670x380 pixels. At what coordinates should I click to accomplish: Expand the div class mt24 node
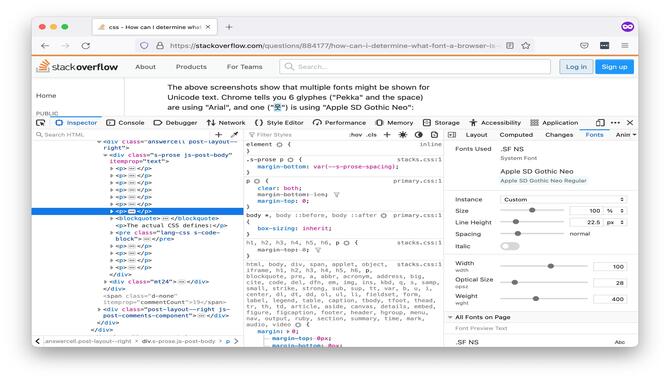[106, 282]
